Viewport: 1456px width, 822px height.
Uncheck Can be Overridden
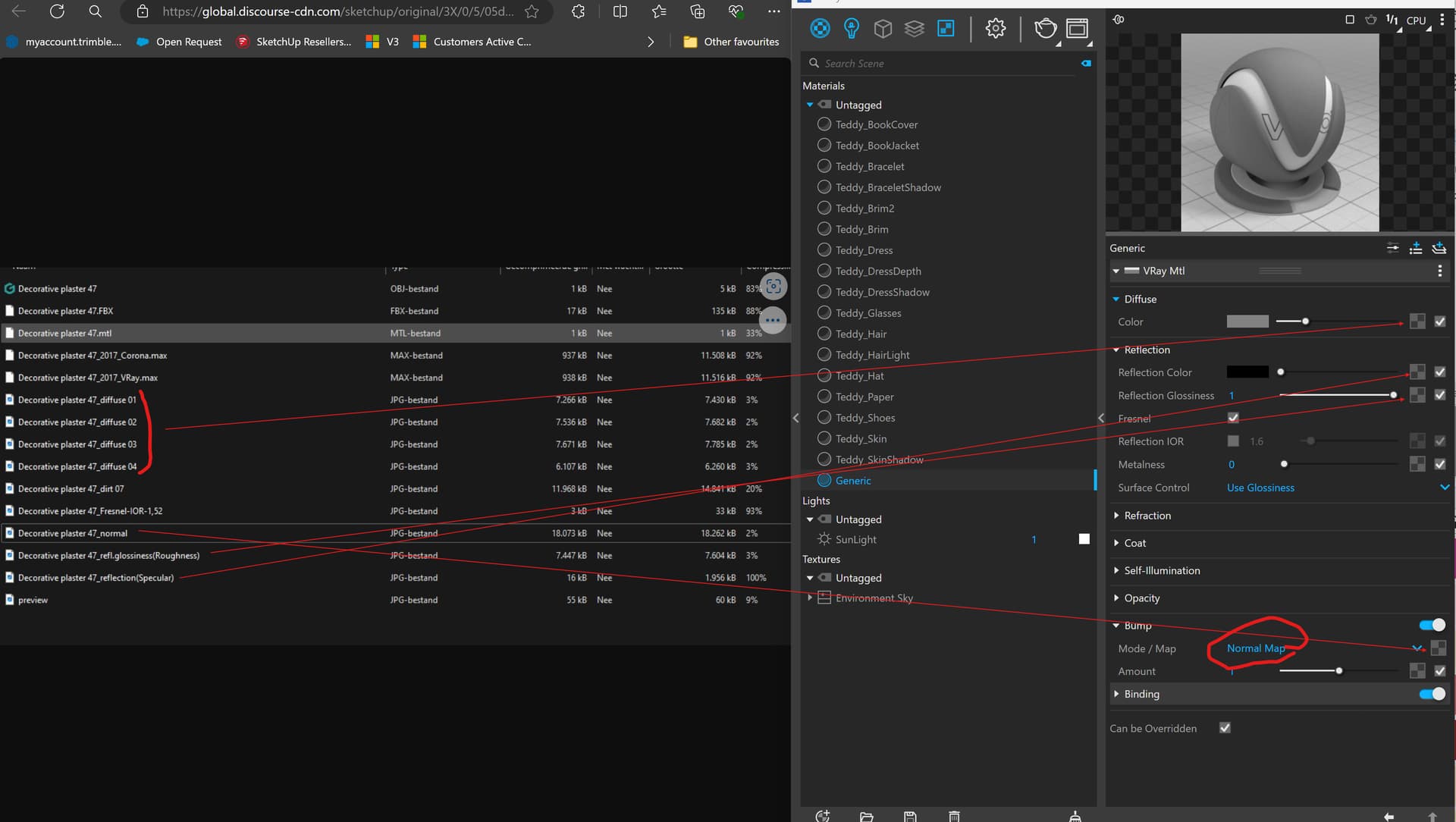[x=1225, y=728]
